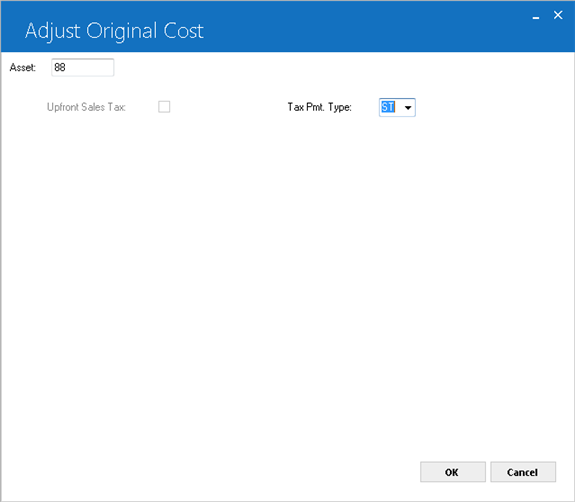Click the Tax Pmt. Type label

click(x=319, y=107)
